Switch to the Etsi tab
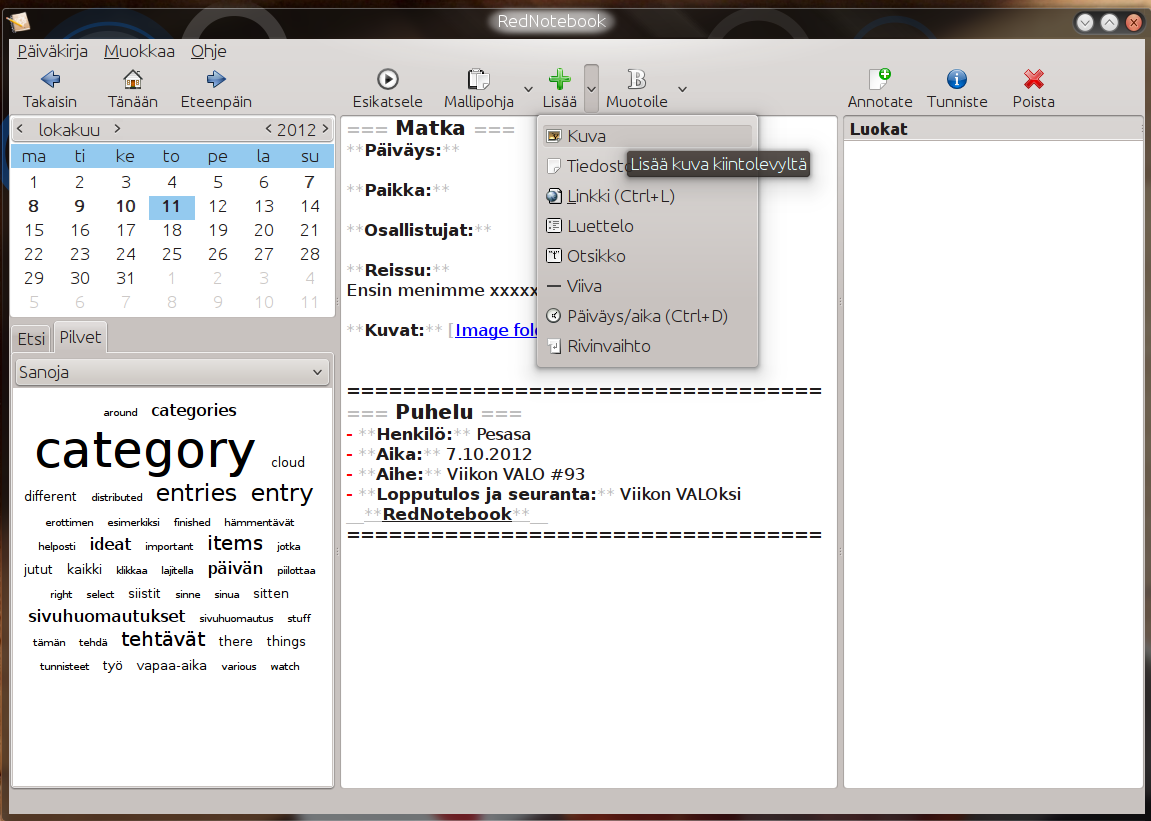The width and height of the screenshot is (1151, 821). click(32, 339)
